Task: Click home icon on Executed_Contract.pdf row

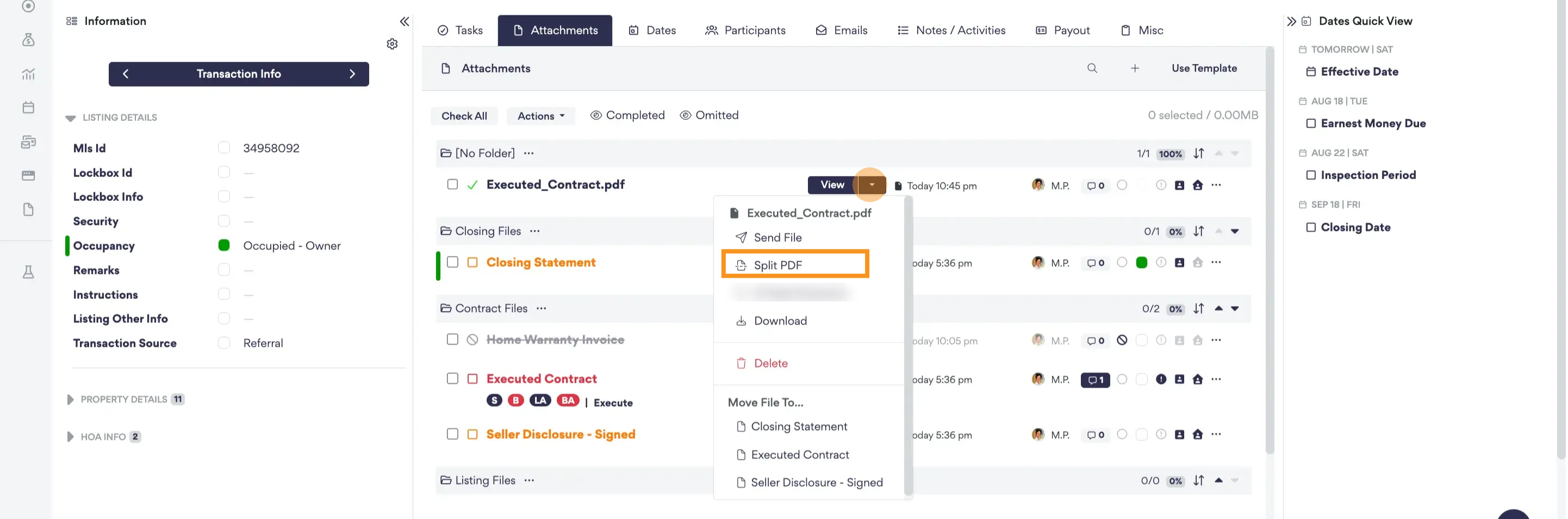Action: click(x=1197, y=185)
